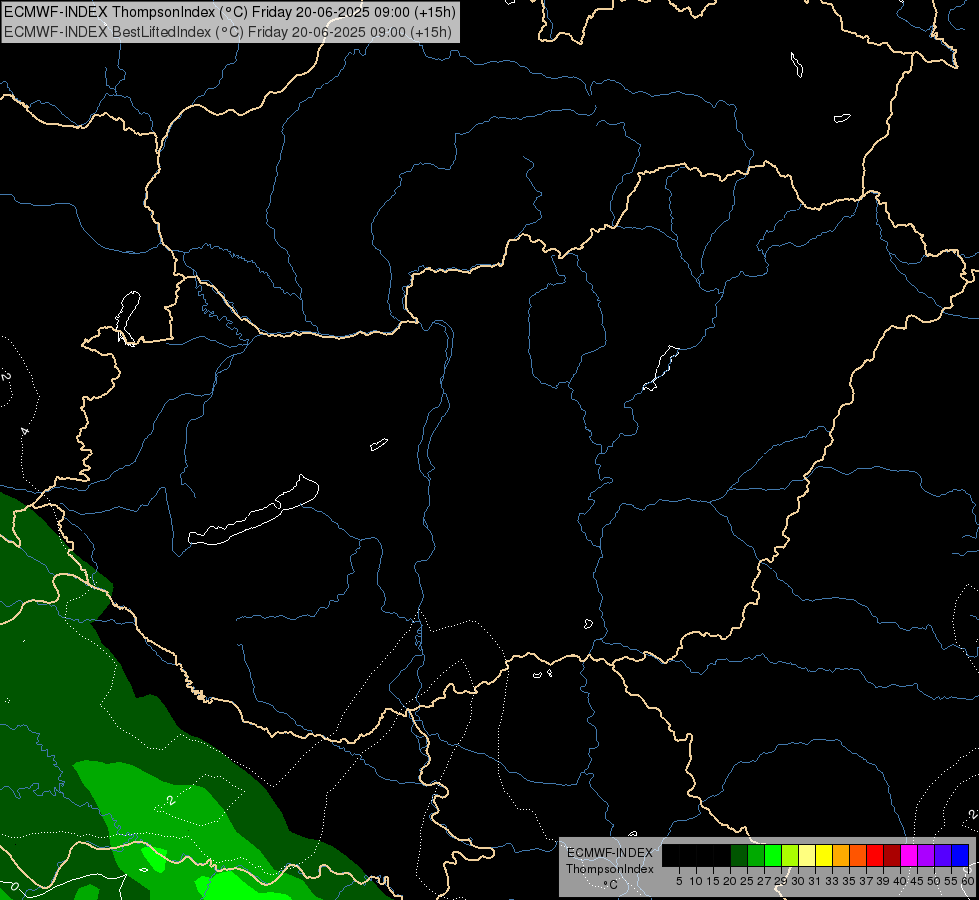Click the magenta 40–45 legend swatch
This screenshot has width=979, height=900.
909,855
